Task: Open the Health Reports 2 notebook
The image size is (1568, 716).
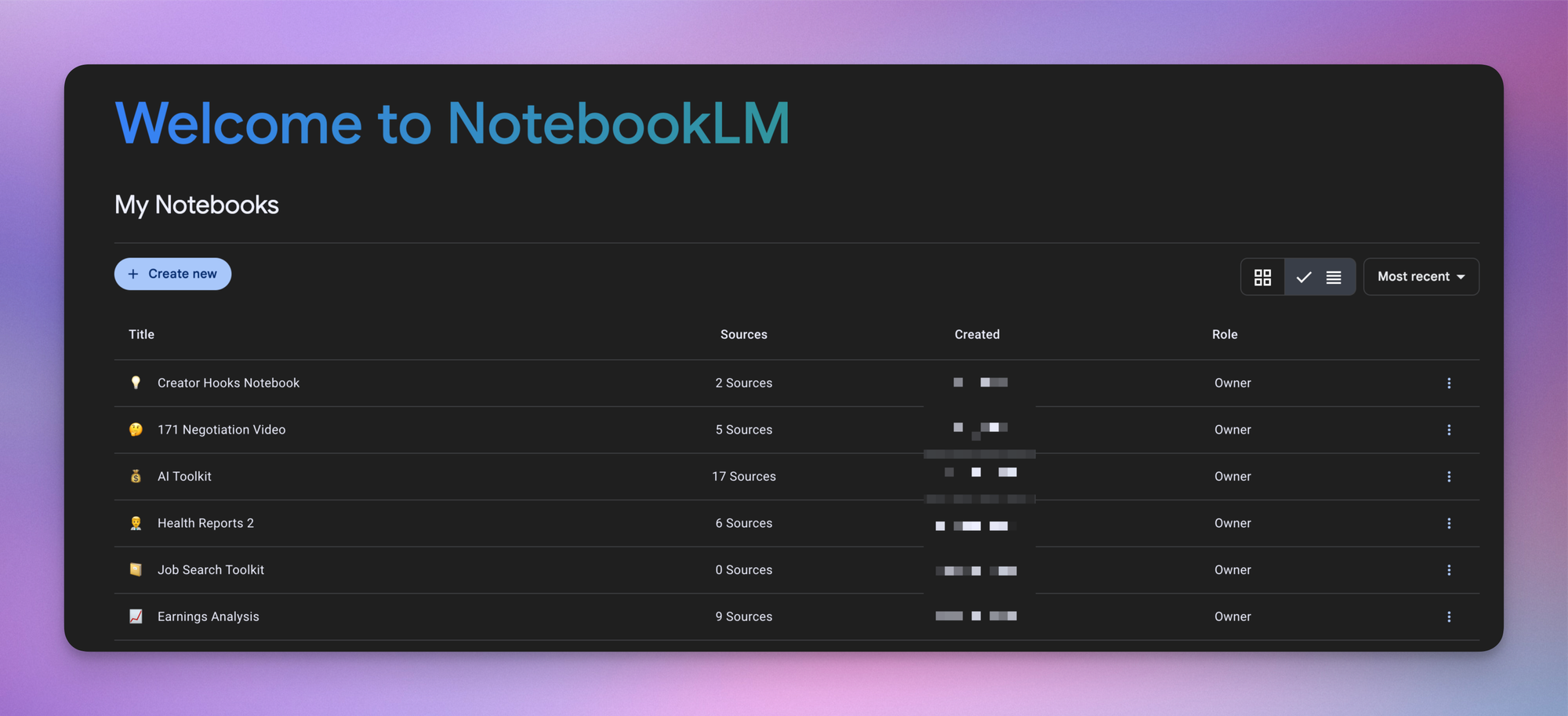Action: click(205, 523)
